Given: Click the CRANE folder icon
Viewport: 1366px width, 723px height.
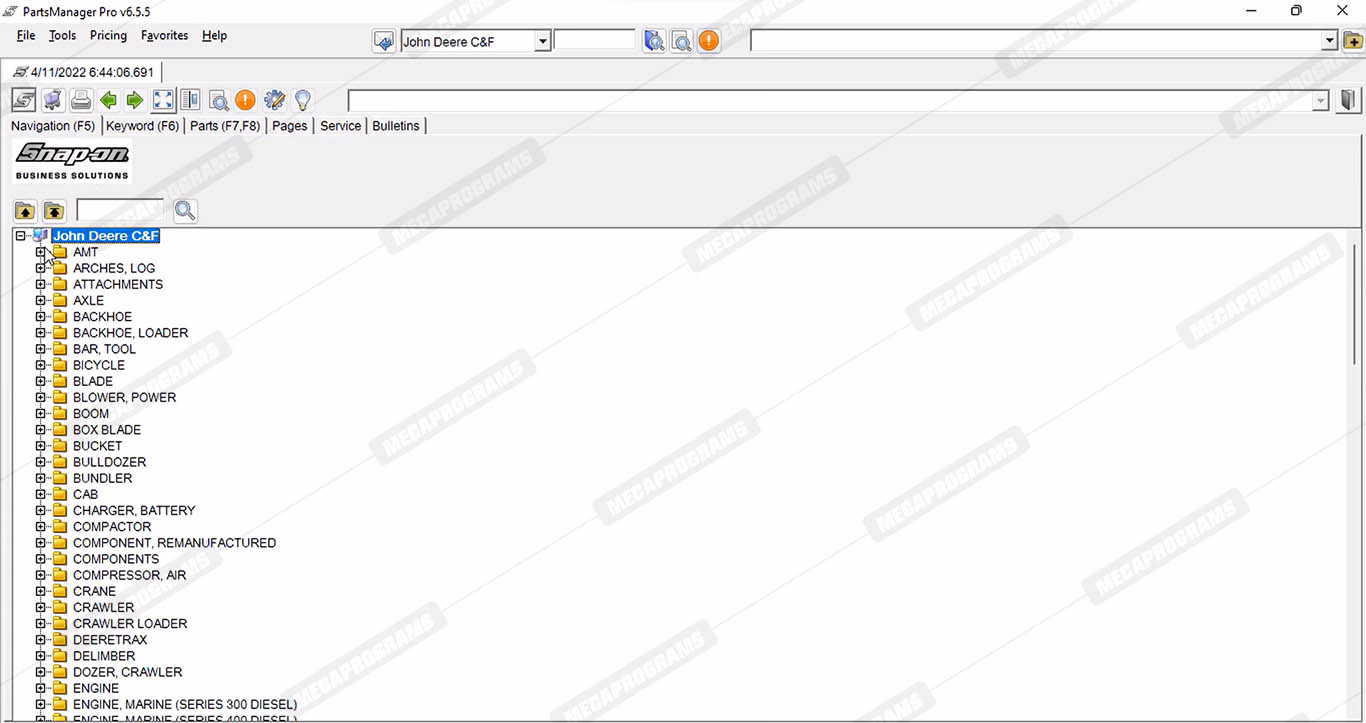Looking at the screenshot, I should tap(60, 591).
